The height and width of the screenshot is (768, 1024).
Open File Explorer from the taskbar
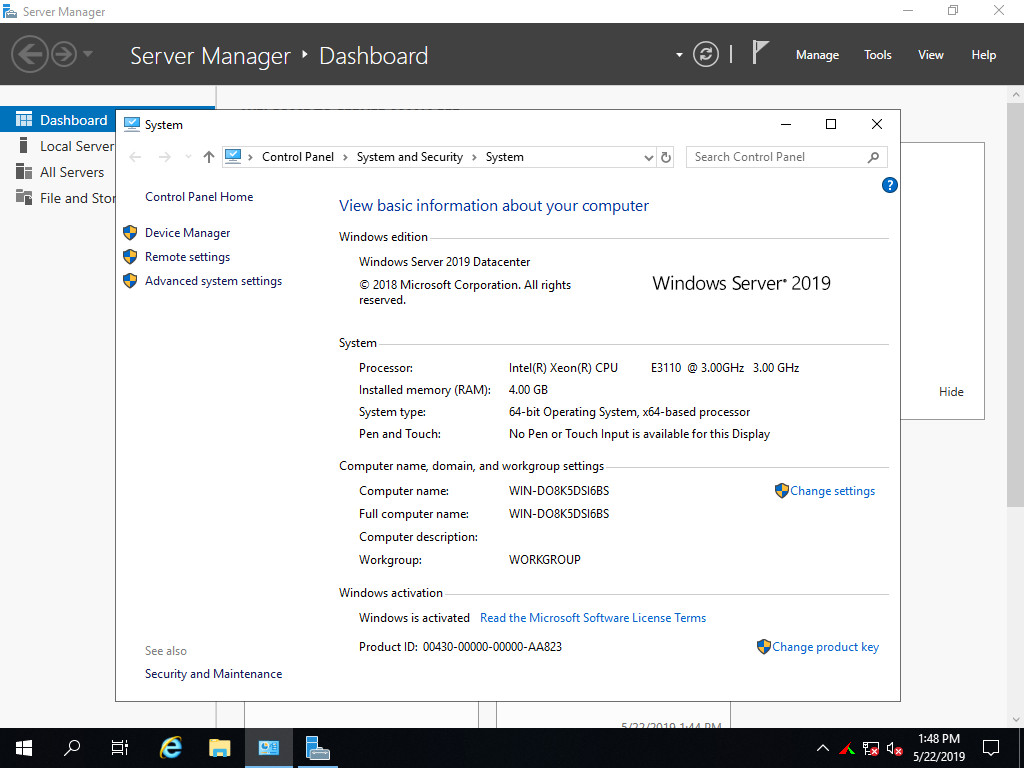(x=220, y=748)
